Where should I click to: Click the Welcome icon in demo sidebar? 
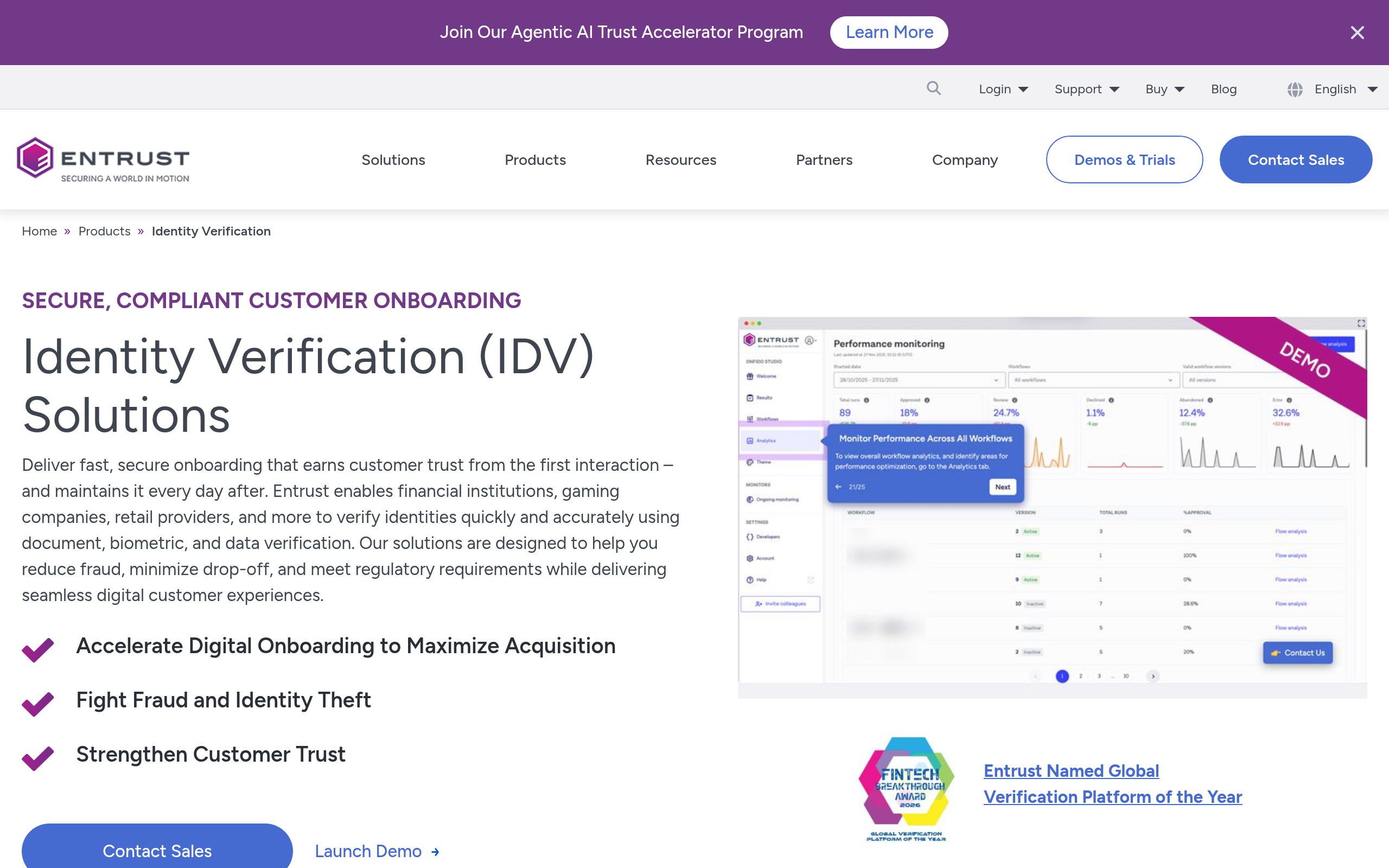pyautogui.click(x=750, y=376)
